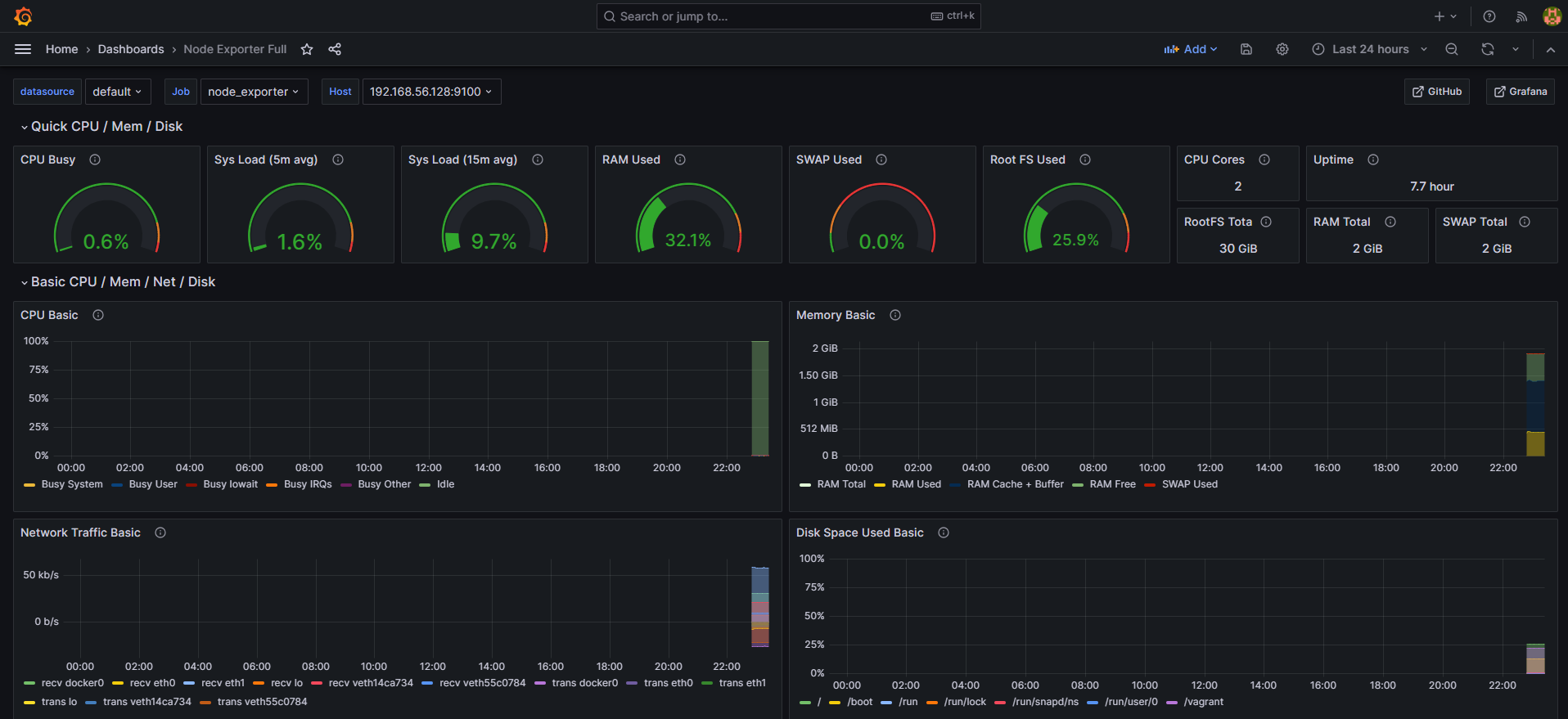Open the help question-mark icon

click(1489, 16)
